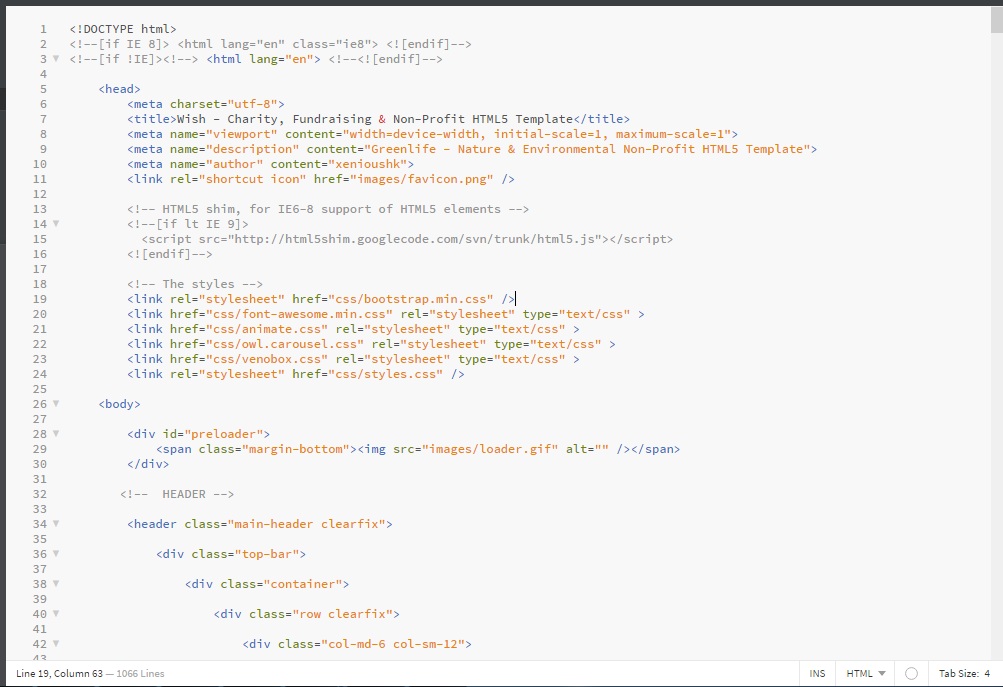1003x687 pixels.
Task: Click the 1066 Lines count in status bar
Action: [x=140, y=674]
